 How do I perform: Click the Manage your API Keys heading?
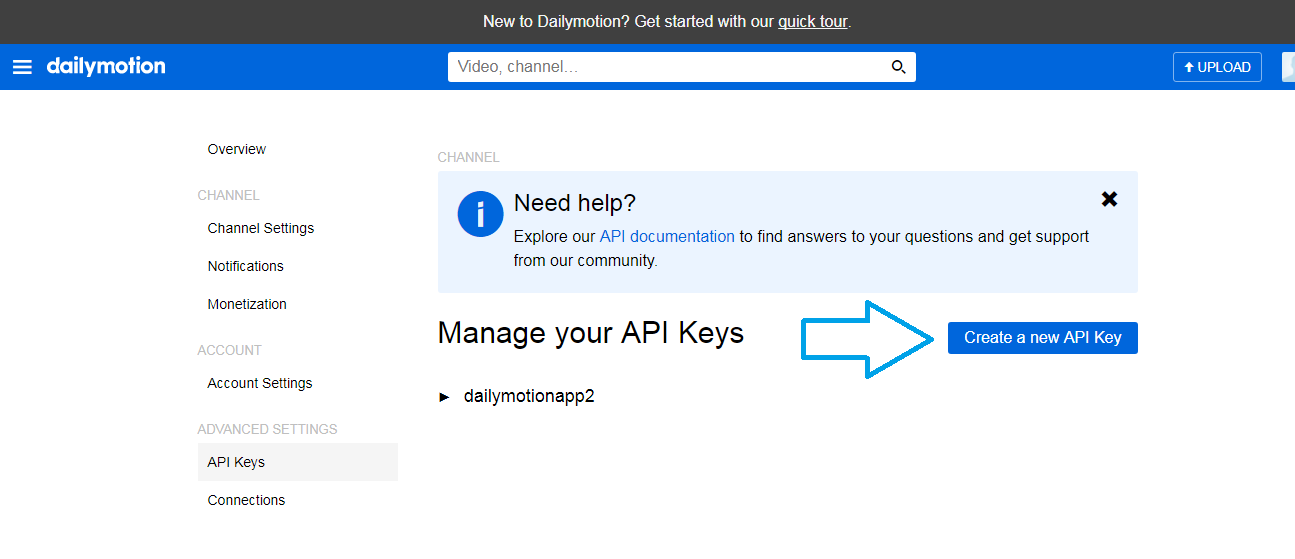point(591,333)
